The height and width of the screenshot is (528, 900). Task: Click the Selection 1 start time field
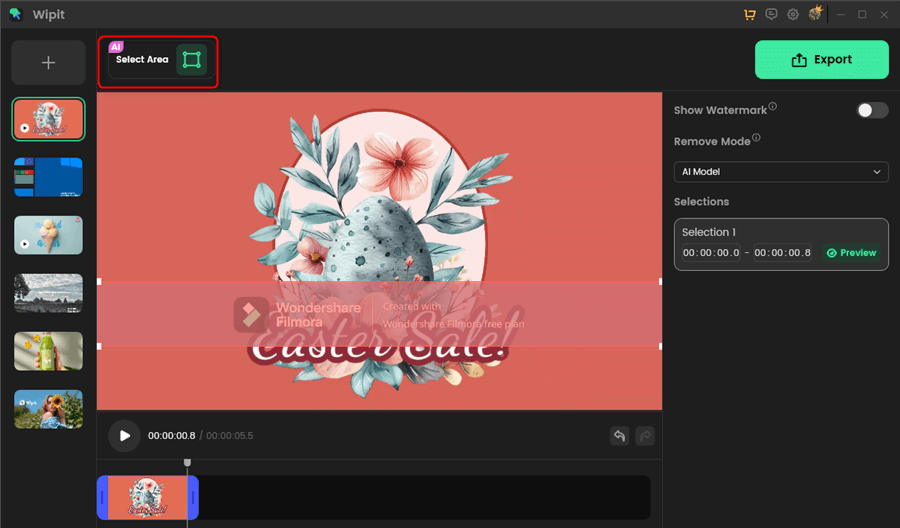click(x=711, y=253)
